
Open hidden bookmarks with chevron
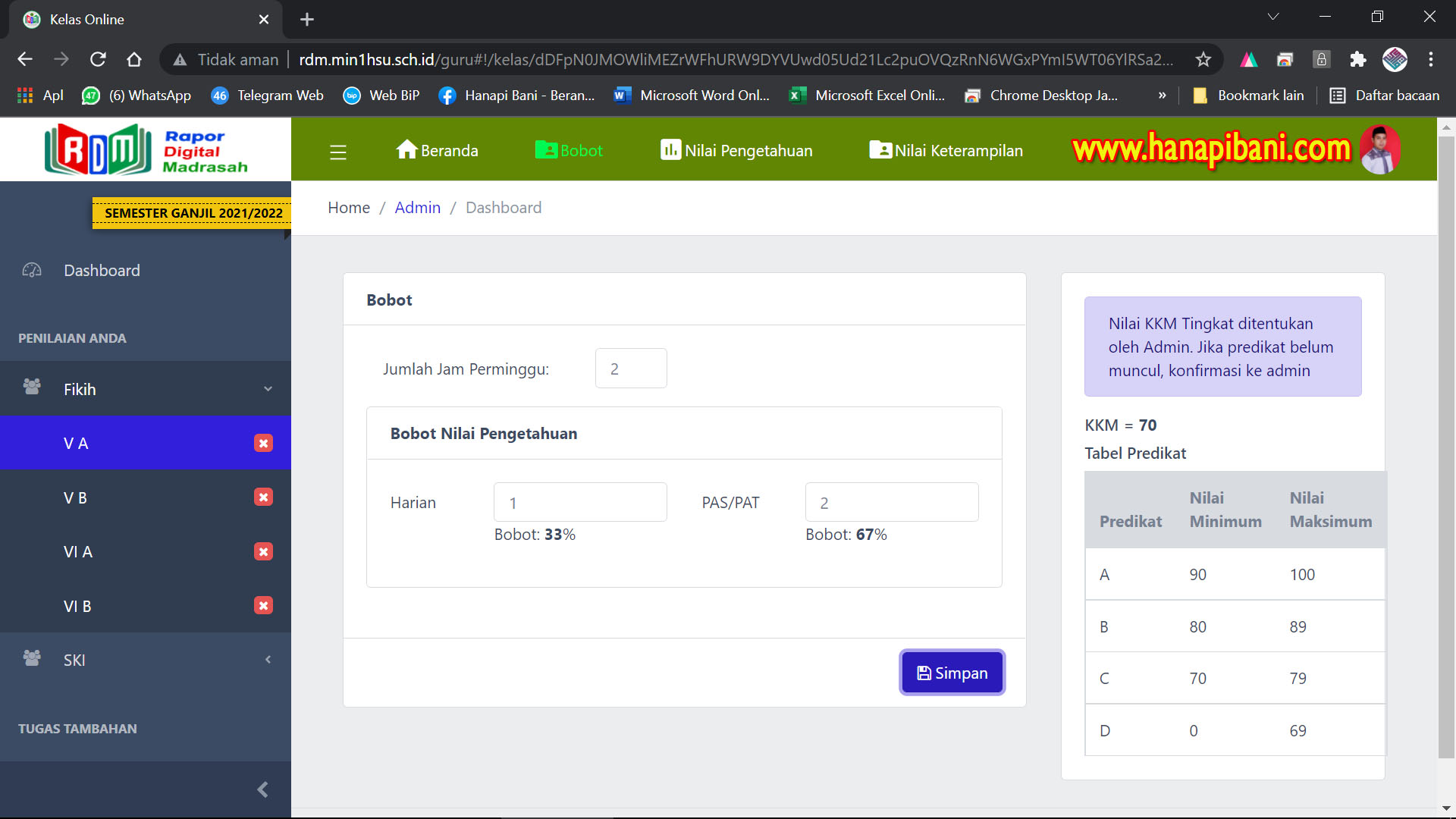click(x=1162, y=95)
